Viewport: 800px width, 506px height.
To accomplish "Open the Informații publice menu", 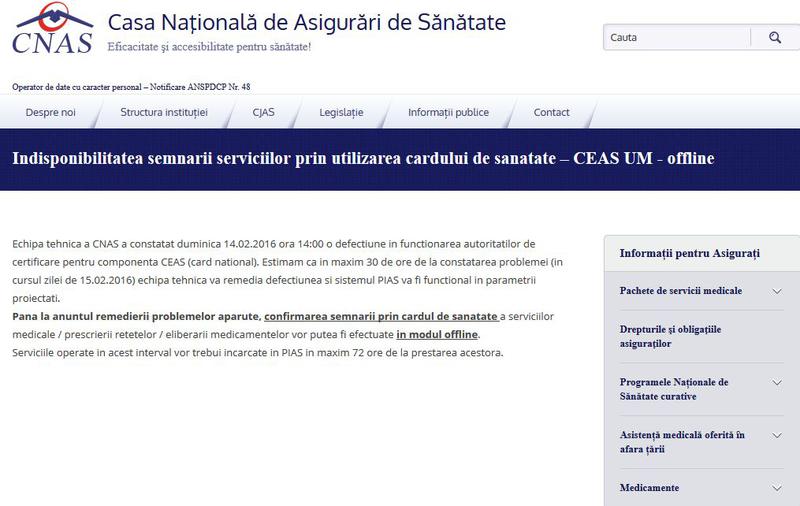I will coord(448,112).
